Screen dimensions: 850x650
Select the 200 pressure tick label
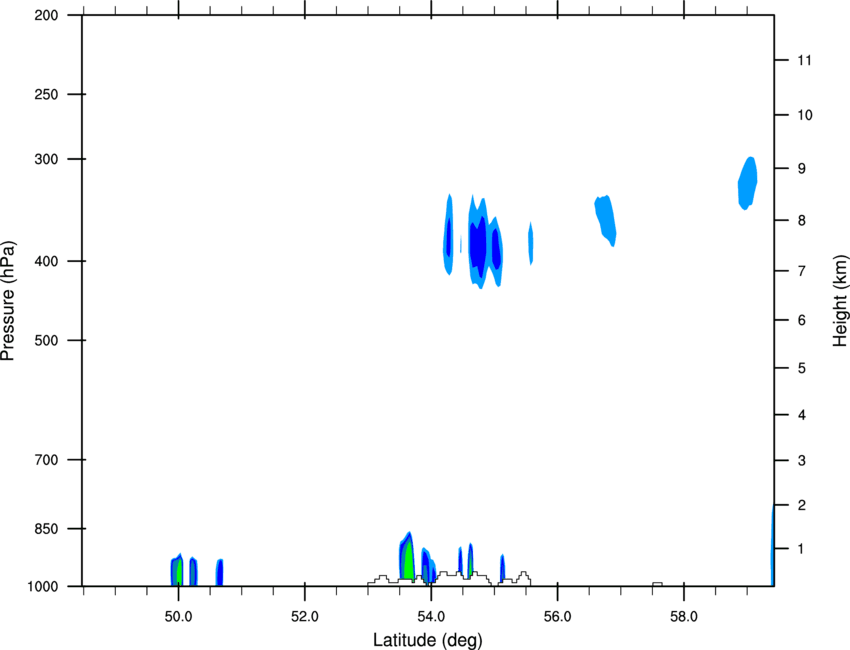(x=46, y=15)
